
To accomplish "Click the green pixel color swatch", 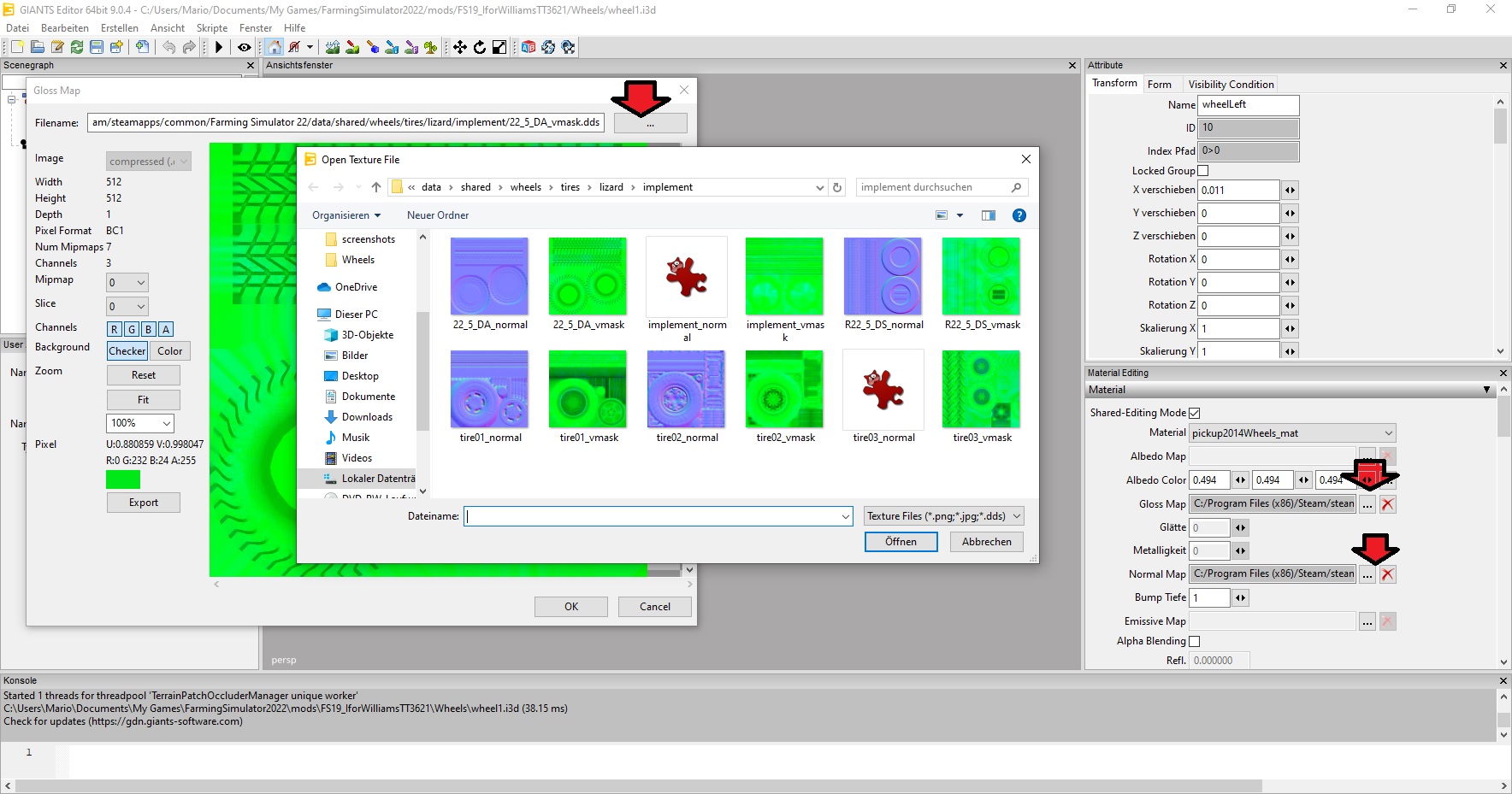I will (x=123, y=479).
